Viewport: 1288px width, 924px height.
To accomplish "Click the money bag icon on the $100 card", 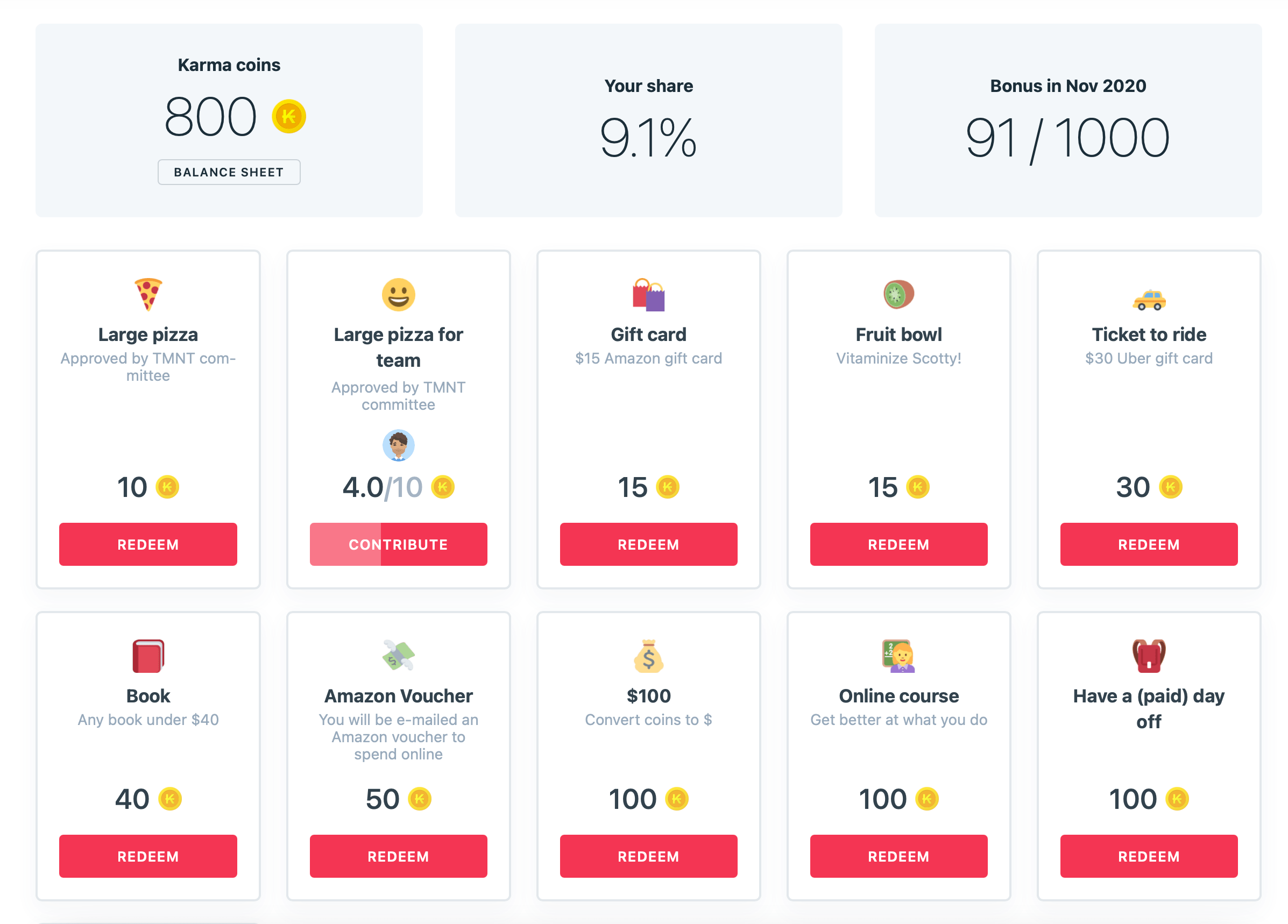I will click(648, 656).
